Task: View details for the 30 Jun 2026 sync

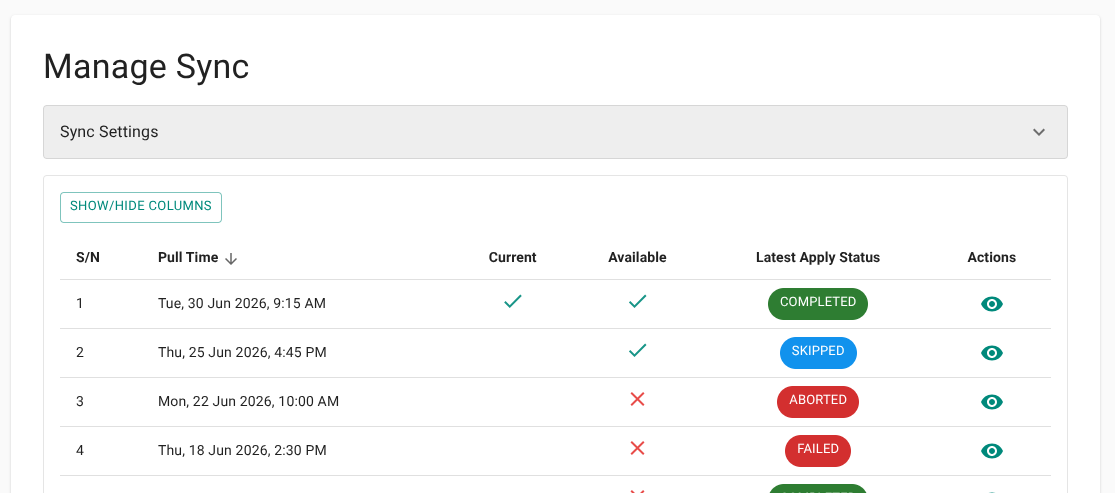Action: coord(991,304)
